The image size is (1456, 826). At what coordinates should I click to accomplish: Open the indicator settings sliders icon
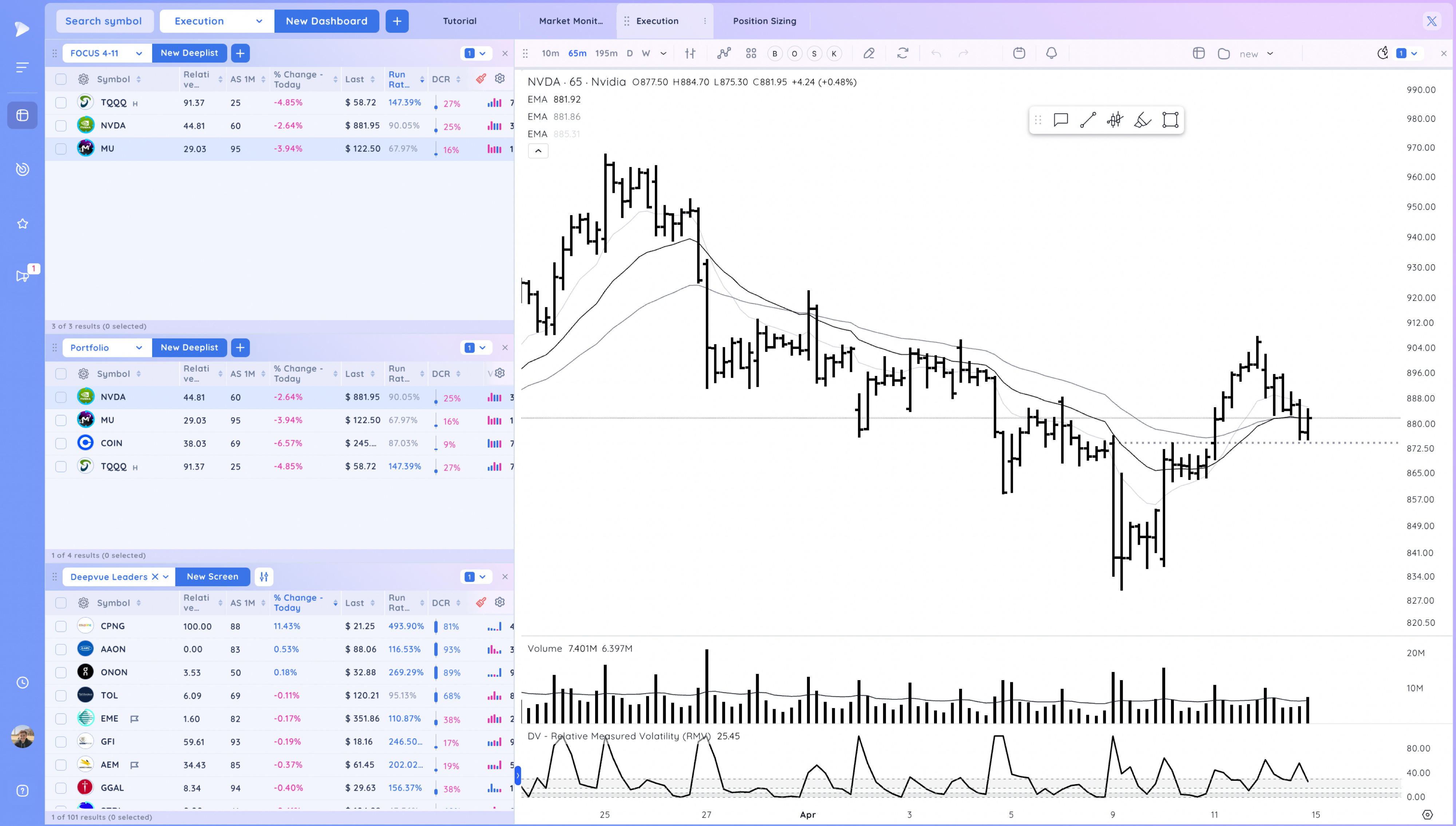click(690, 53)
